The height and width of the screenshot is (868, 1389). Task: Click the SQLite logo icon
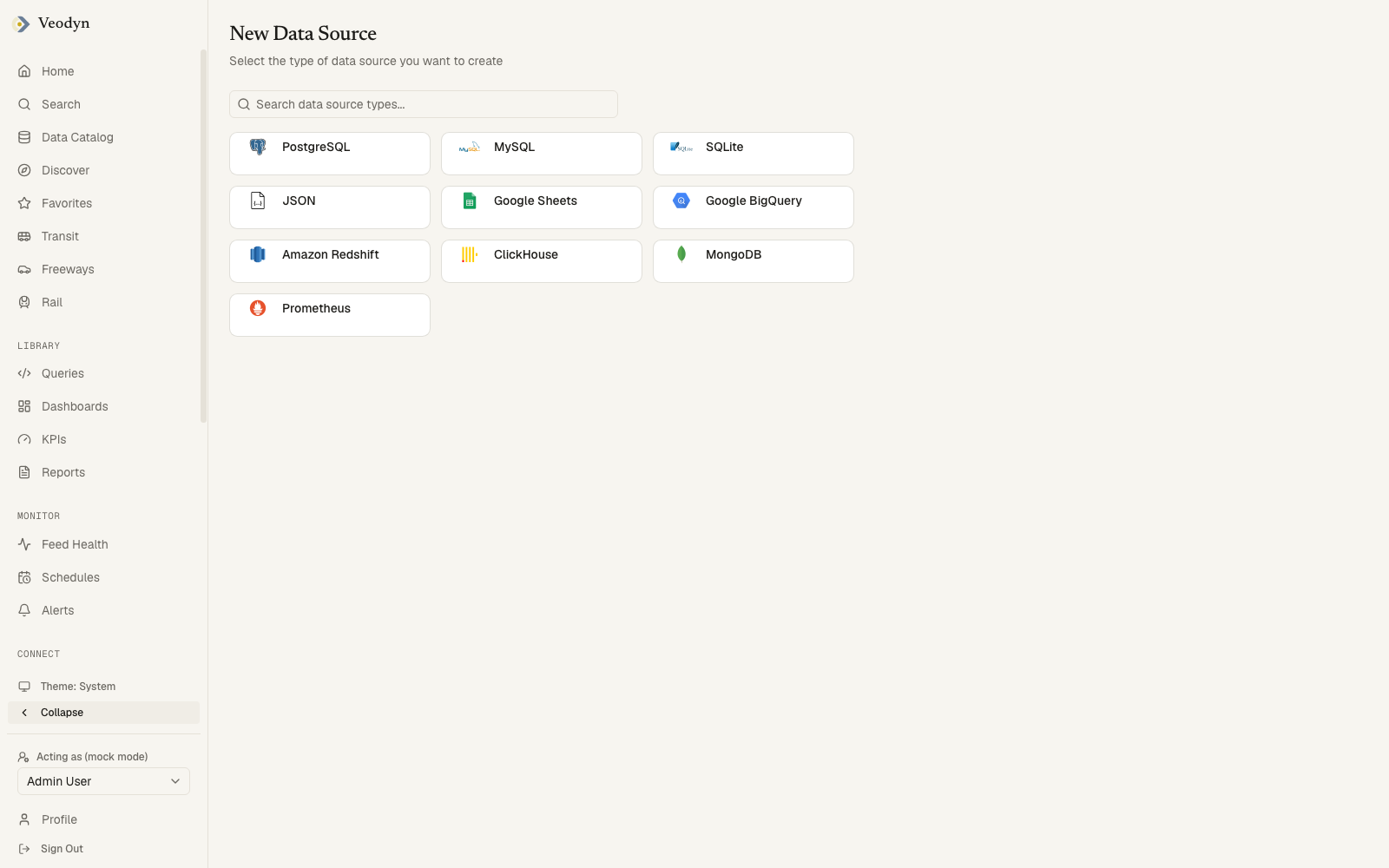[681, 147]
